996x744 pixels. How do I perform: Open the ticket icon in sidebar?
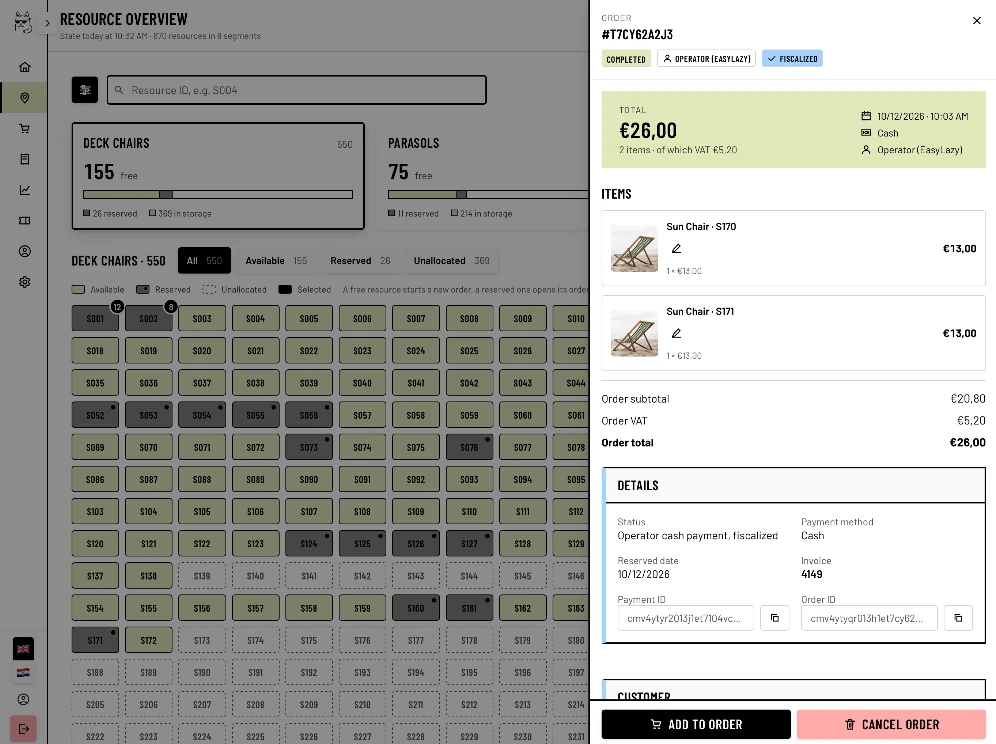pos(25,220)
